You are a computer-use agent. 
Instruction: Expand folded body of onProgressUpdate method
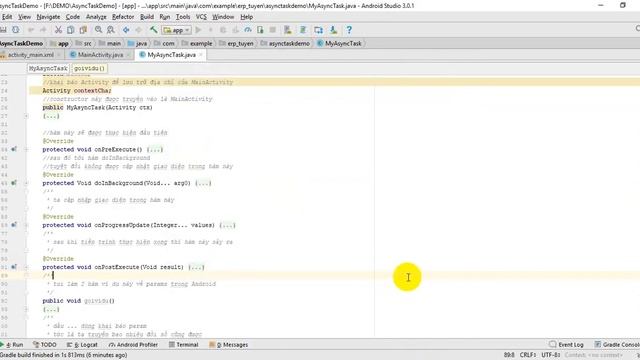227,225
